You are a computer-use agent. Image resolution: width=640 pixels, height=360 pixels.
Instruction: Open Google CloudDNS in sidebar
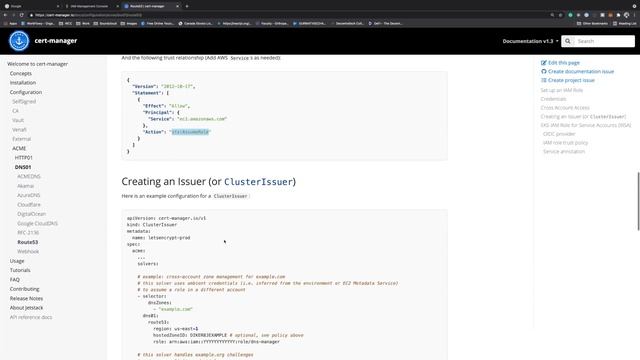click(x=38, y=224)
